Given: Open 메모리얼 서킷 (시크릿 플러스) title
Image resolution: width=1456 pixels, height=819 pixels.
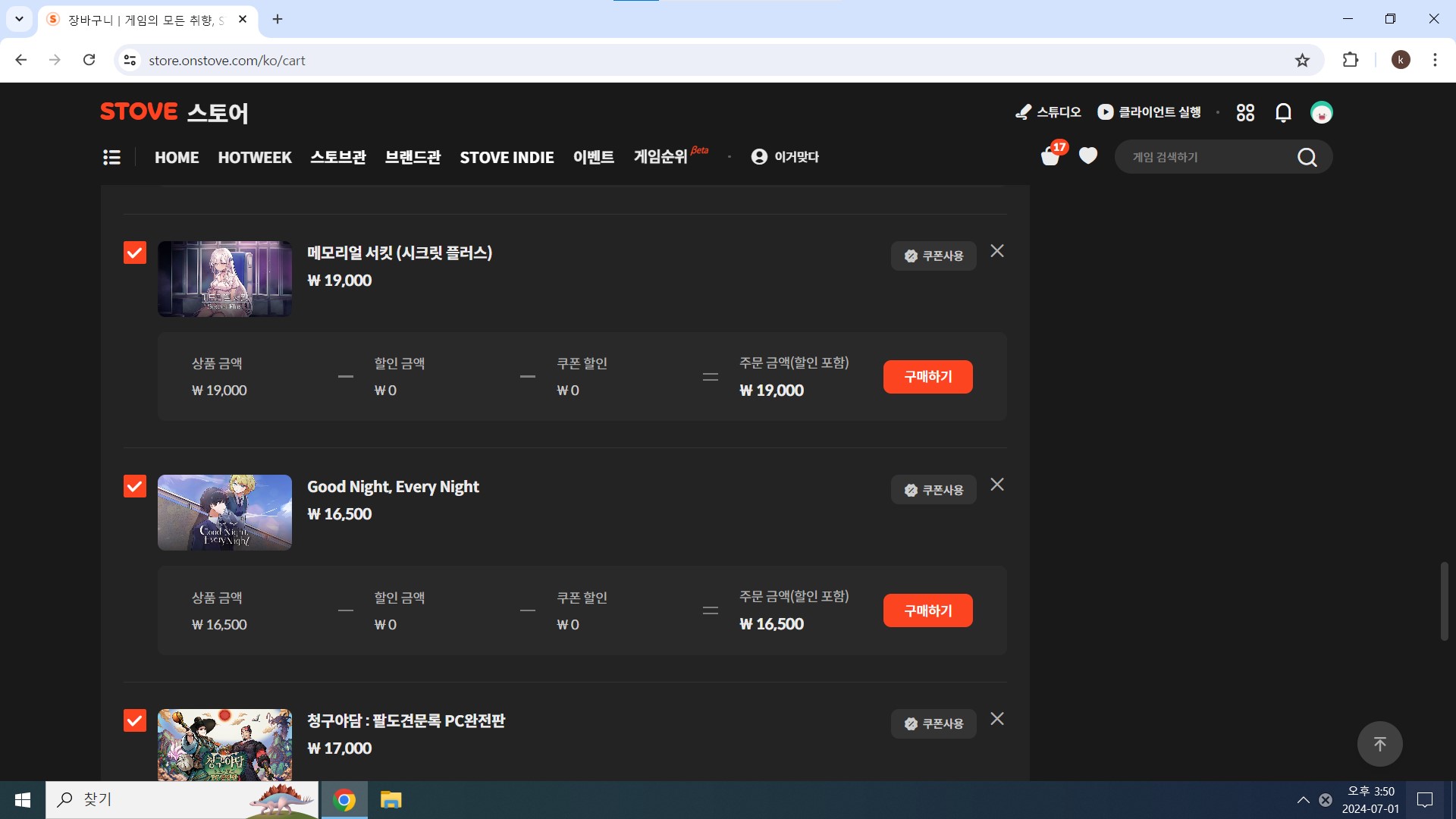Looking at the screenshot, I should point(400,253).
